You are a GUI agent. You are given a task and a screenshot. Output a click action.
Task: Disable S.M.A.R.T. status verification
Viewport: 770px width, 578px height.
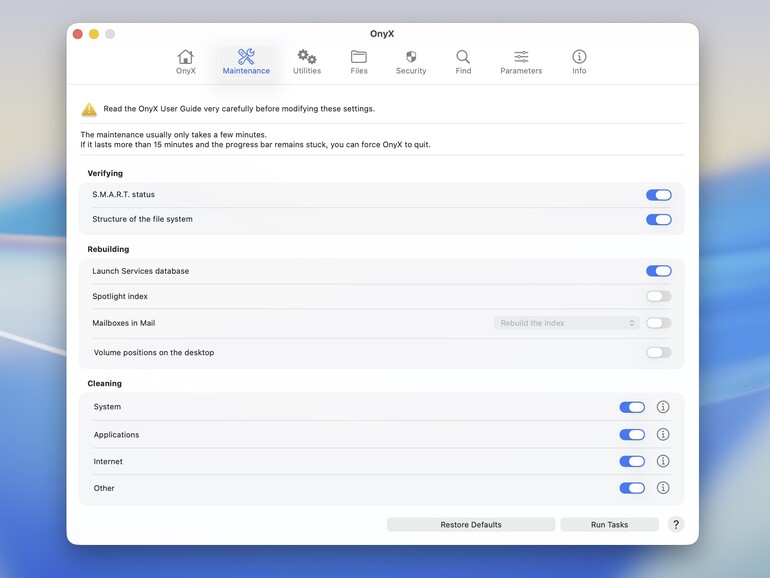click(x=659, y=195)
